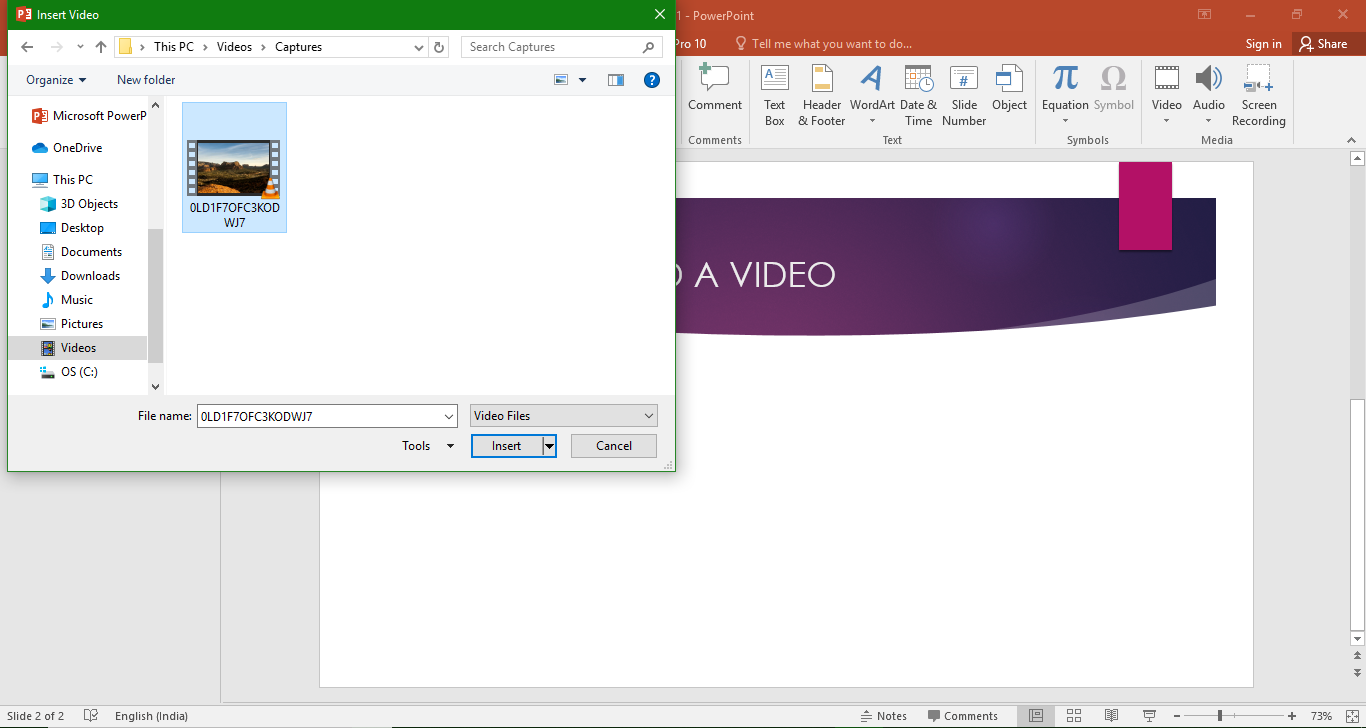Screen dimensions: 1366x728
Task: Open the Tools dropdown menu
Action: coord(428,446)
